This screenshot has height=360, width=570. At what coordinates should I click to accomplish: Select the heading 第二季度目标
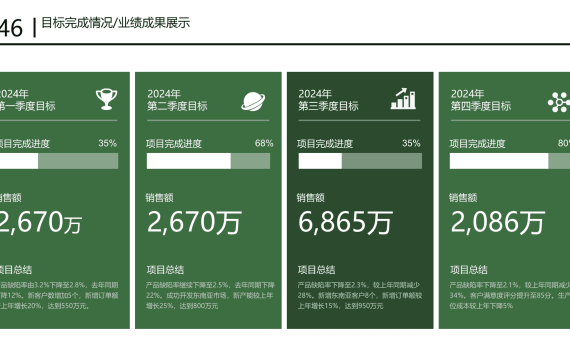coord(177,106)
